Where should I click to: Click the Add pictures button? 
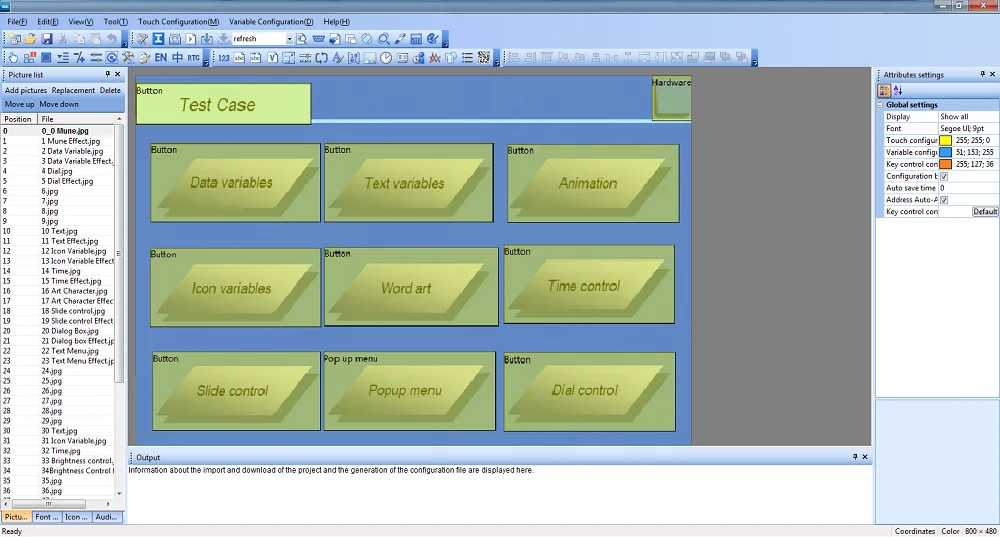(26, 90)
